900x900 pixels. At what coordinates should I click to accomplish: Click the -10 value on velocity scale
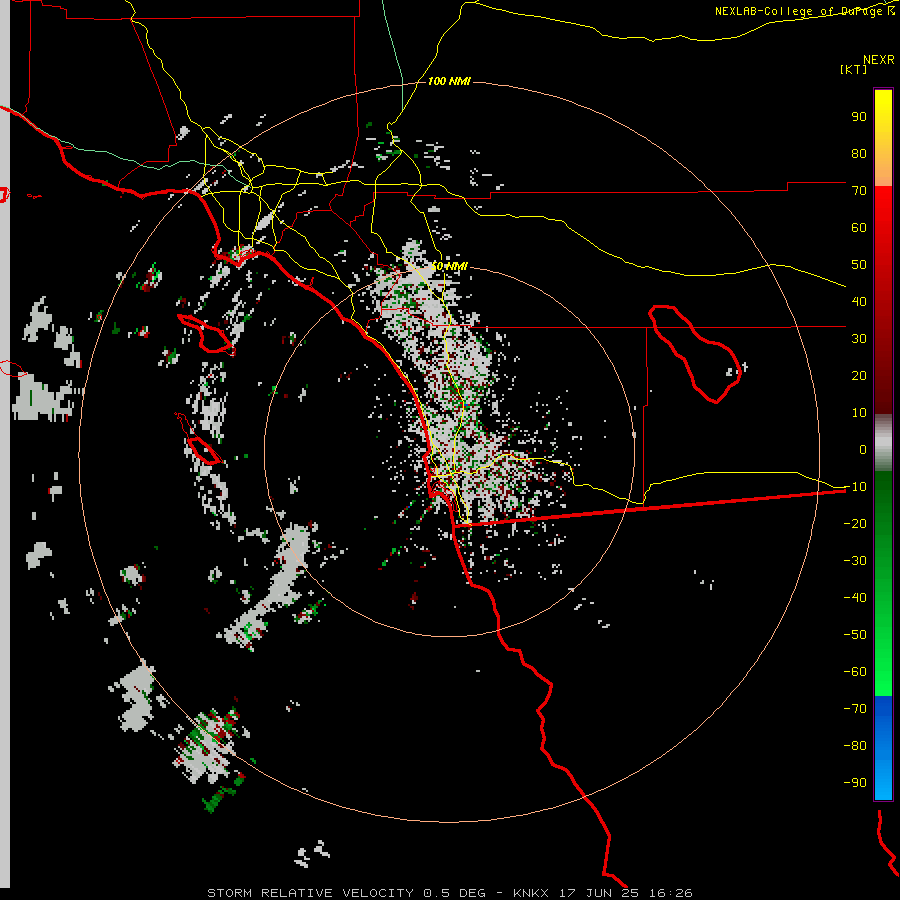click(855, 487)
